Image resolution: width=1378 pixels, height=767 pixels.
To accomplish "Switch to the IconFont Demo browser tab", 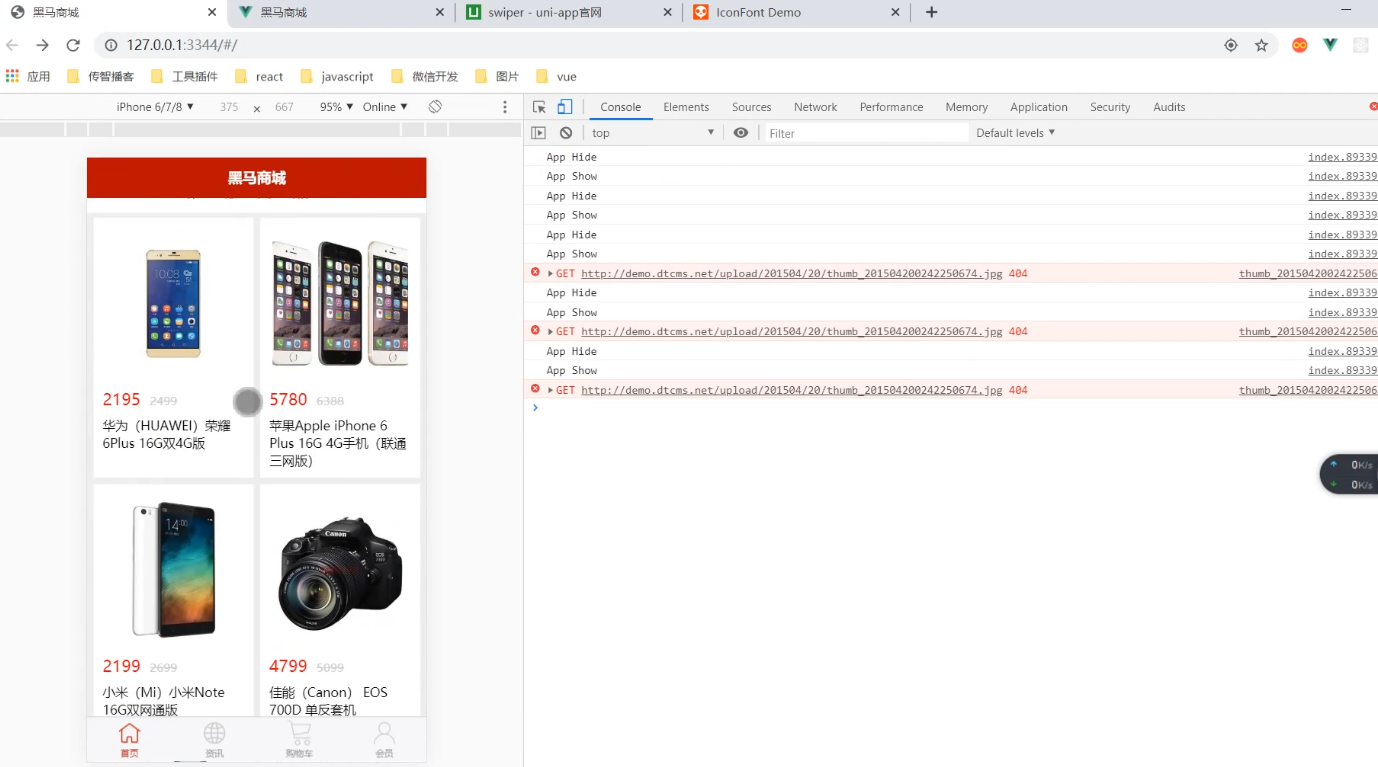I will (x=796, y=12).
